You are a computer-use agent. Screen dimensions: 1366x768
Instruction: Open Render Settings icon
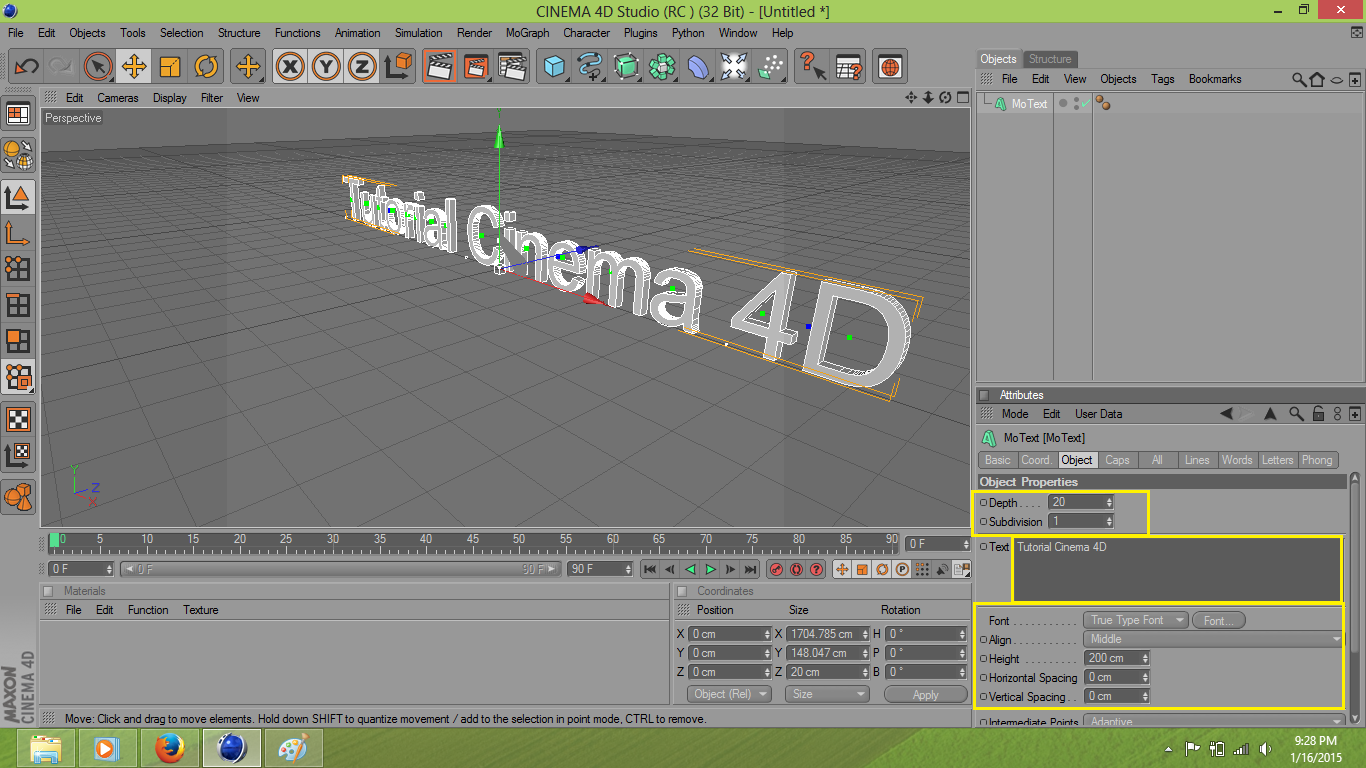[512, 67]
